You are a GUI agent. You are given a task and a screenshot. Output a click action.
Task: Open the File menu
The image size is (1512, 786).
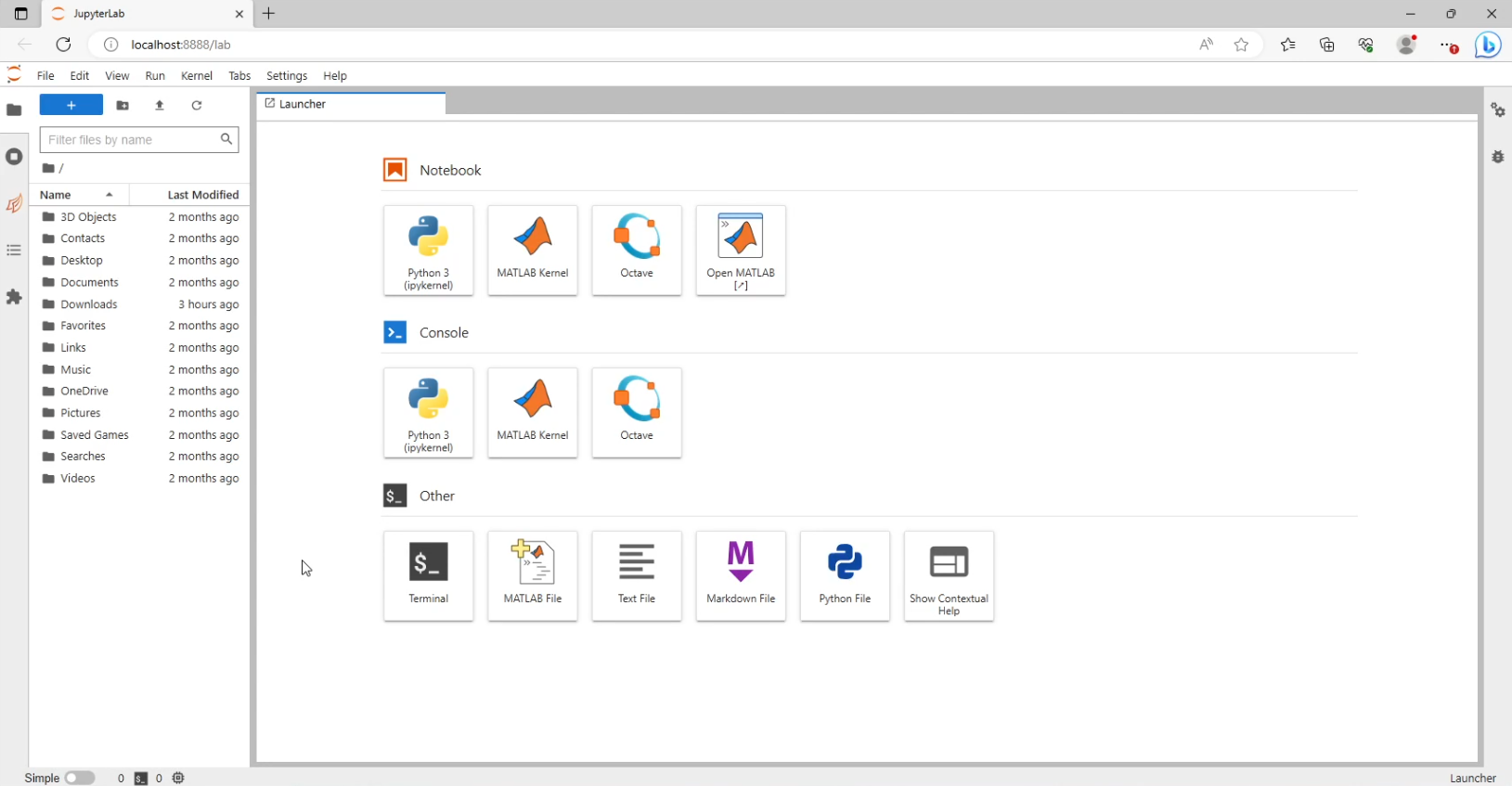45,76
